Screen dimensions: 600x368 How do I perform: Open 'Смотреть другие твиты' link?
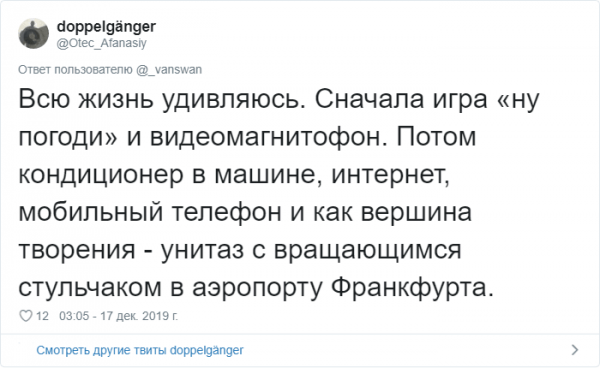(101, 350)
